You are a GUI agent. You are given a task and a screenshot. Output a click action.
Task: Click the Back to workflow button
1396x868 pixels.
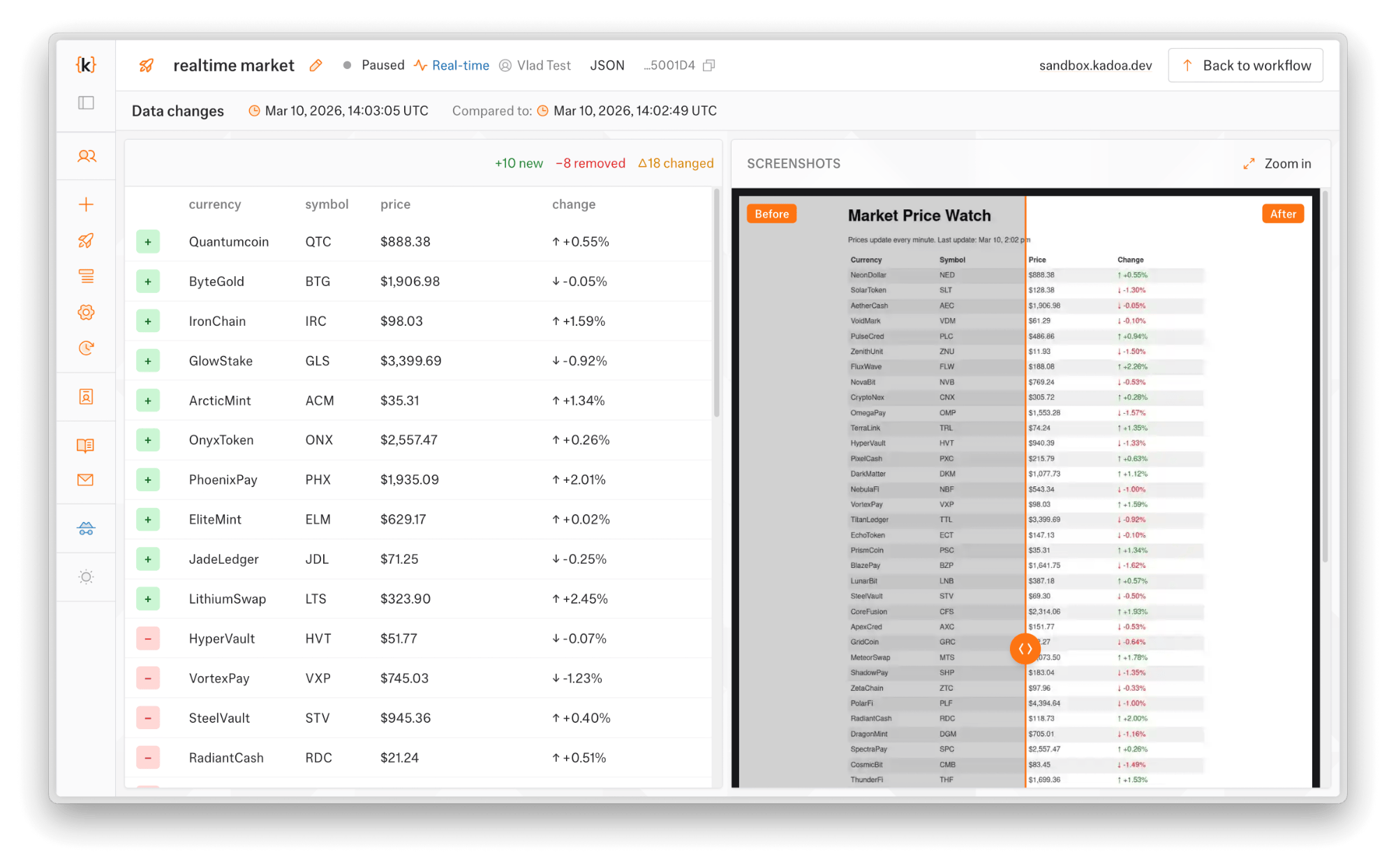click(x=1245, y=65)
